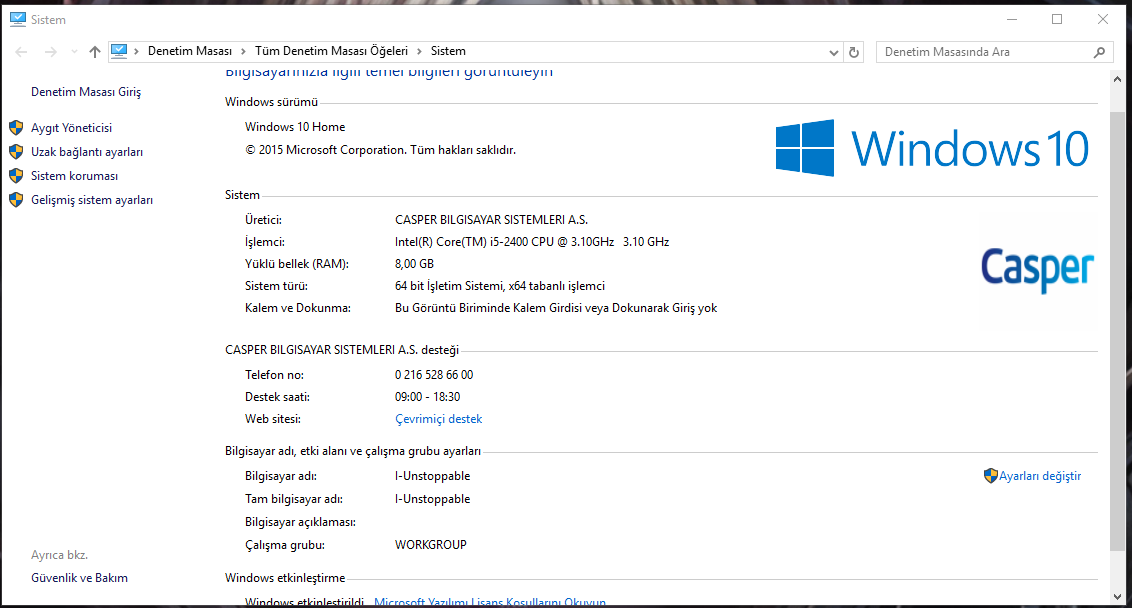Click the Casper manufacturer logo
The width and height of the screenshot is (1132, 608).
click(1037, 269)
